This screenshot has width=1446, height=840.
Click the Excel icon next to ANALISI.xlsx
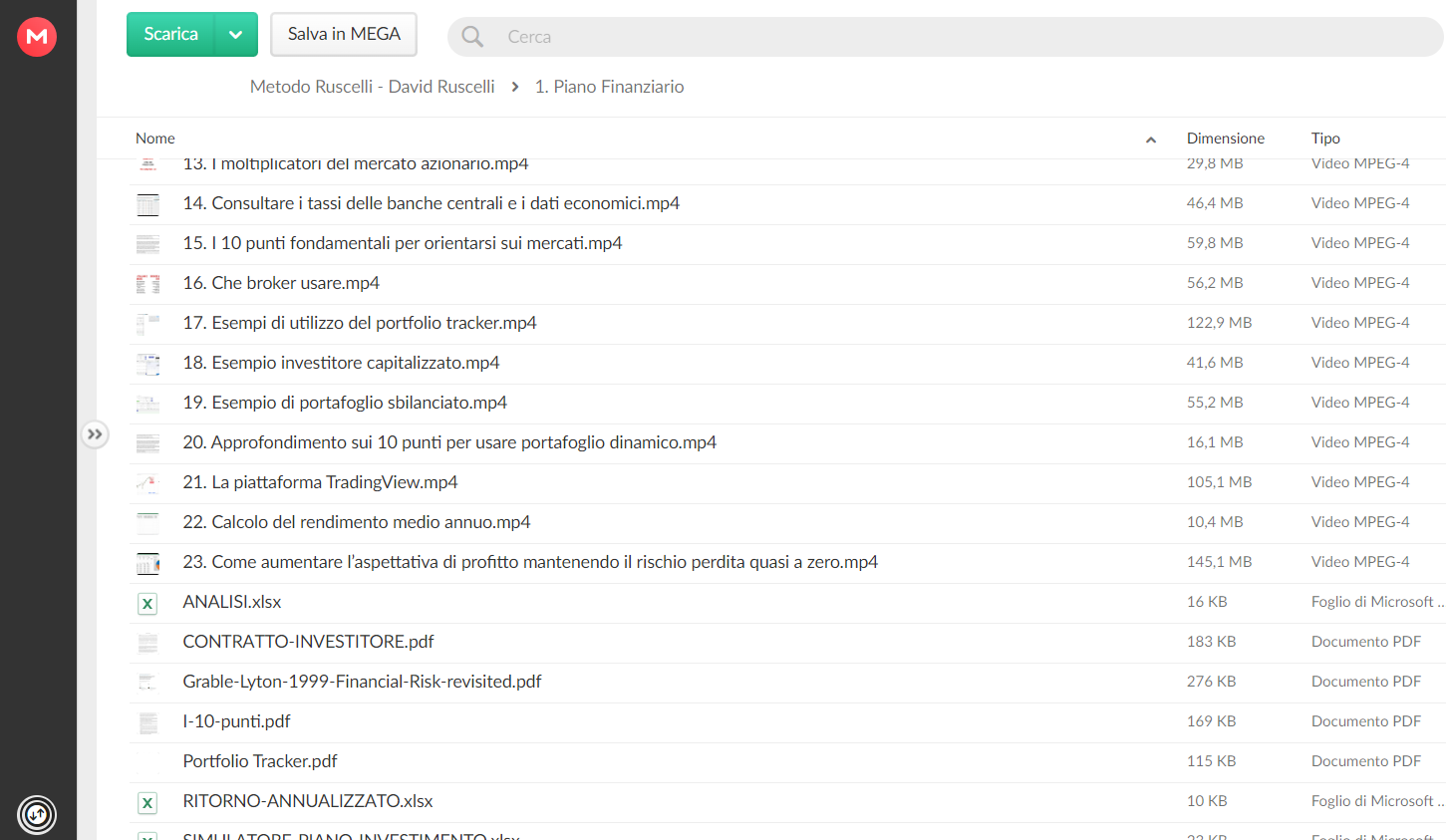click(x=147, y=603)
